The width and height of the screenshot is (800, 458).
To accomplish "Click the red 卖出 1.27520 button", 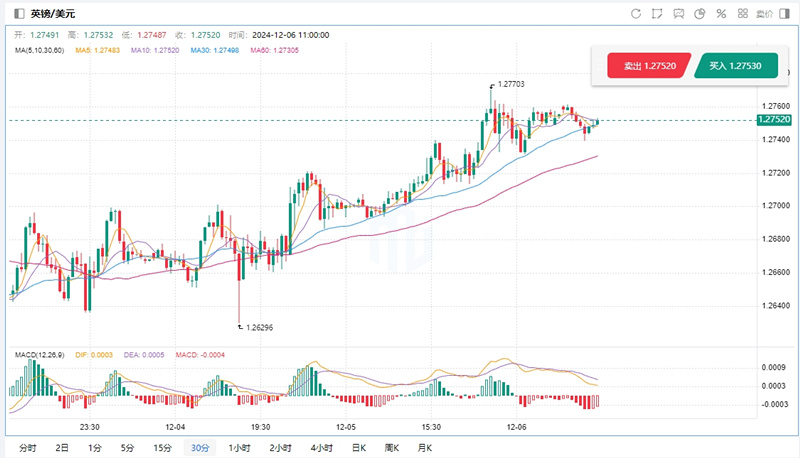I will [649, 66].
